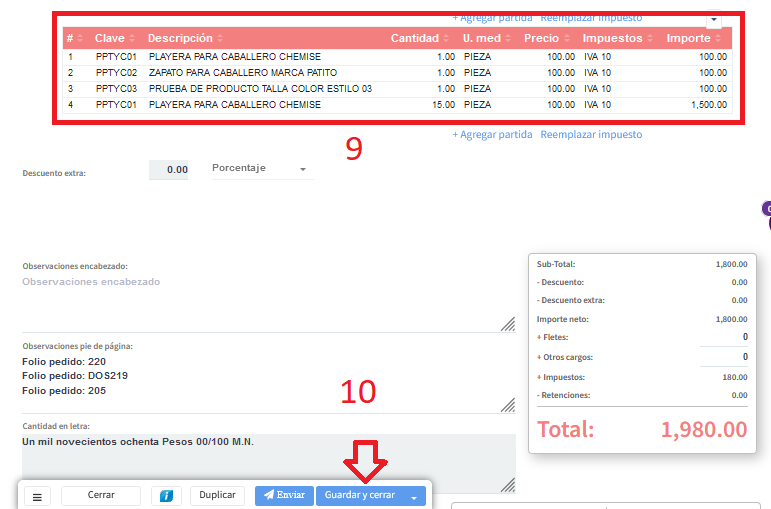Sort table by Clave column arrows
This screenshot has width=771, height=509.
click(x=134, y=39)
